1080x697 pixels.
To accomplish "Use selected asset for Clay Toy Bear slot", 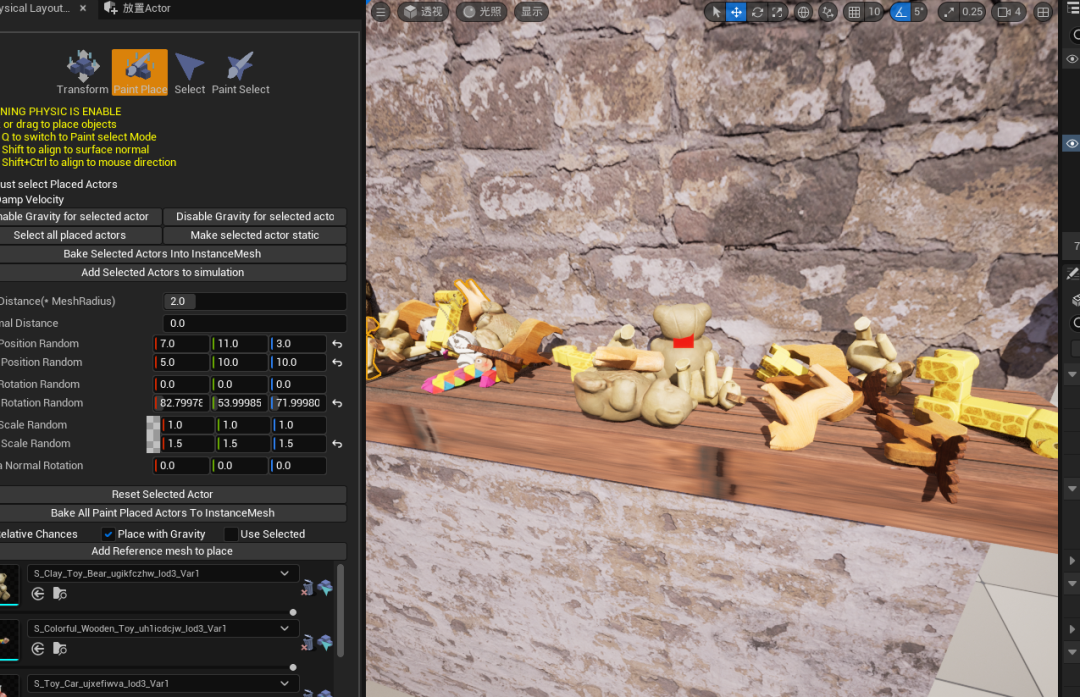I will (38, 593).
